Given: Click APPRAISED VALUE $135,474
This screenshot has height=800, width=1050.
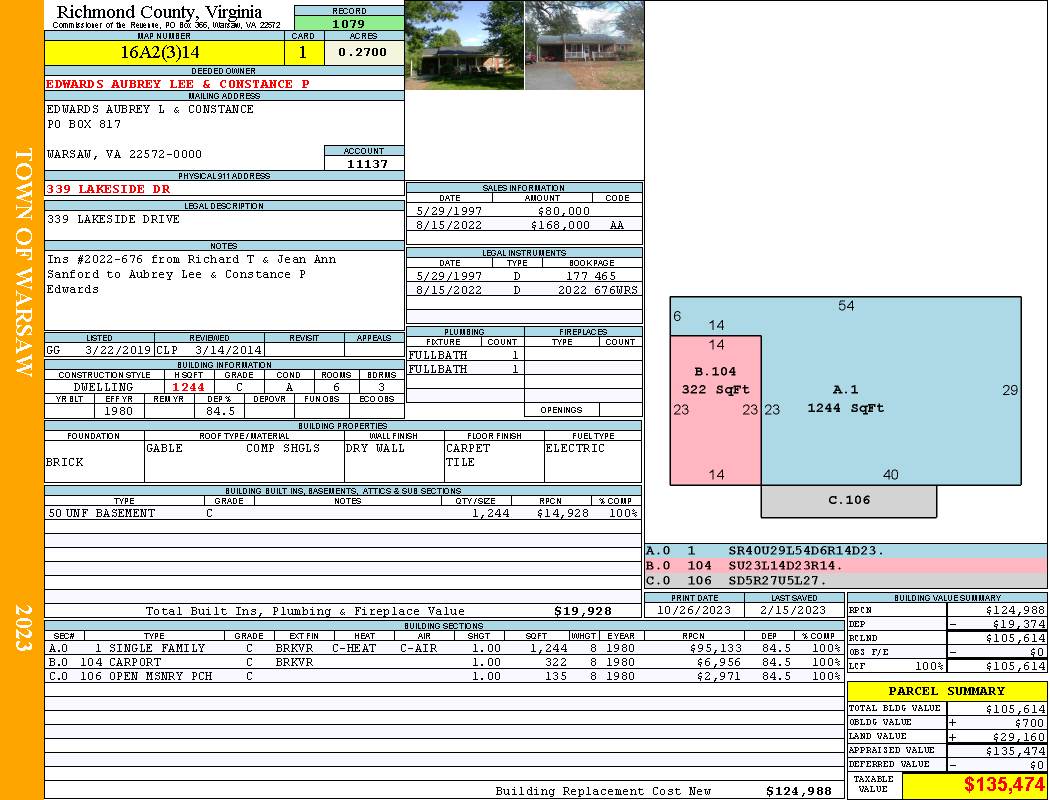Looking at the screenshot, I should (x=1015, y=751).
